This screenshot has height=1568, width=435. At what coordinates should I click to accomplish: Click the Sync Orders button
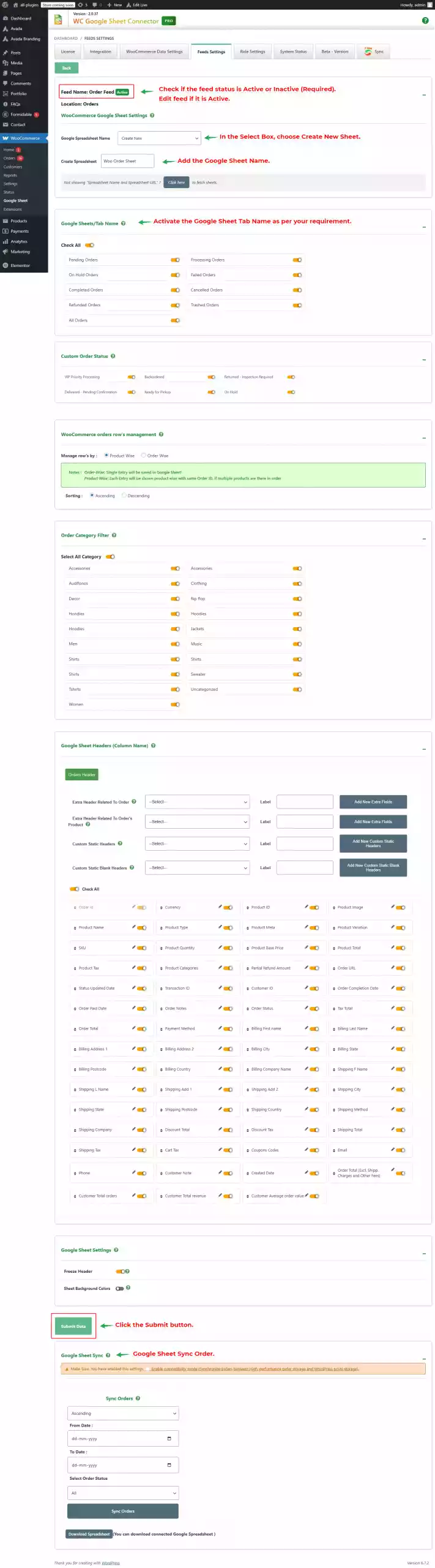tap(123, 1511)
